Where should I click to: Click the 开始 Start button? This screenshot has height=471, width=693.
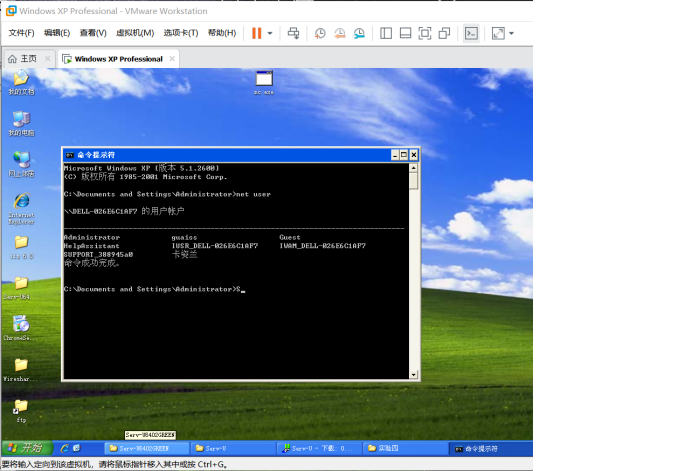pyautogui.click(x=27, y=448)
